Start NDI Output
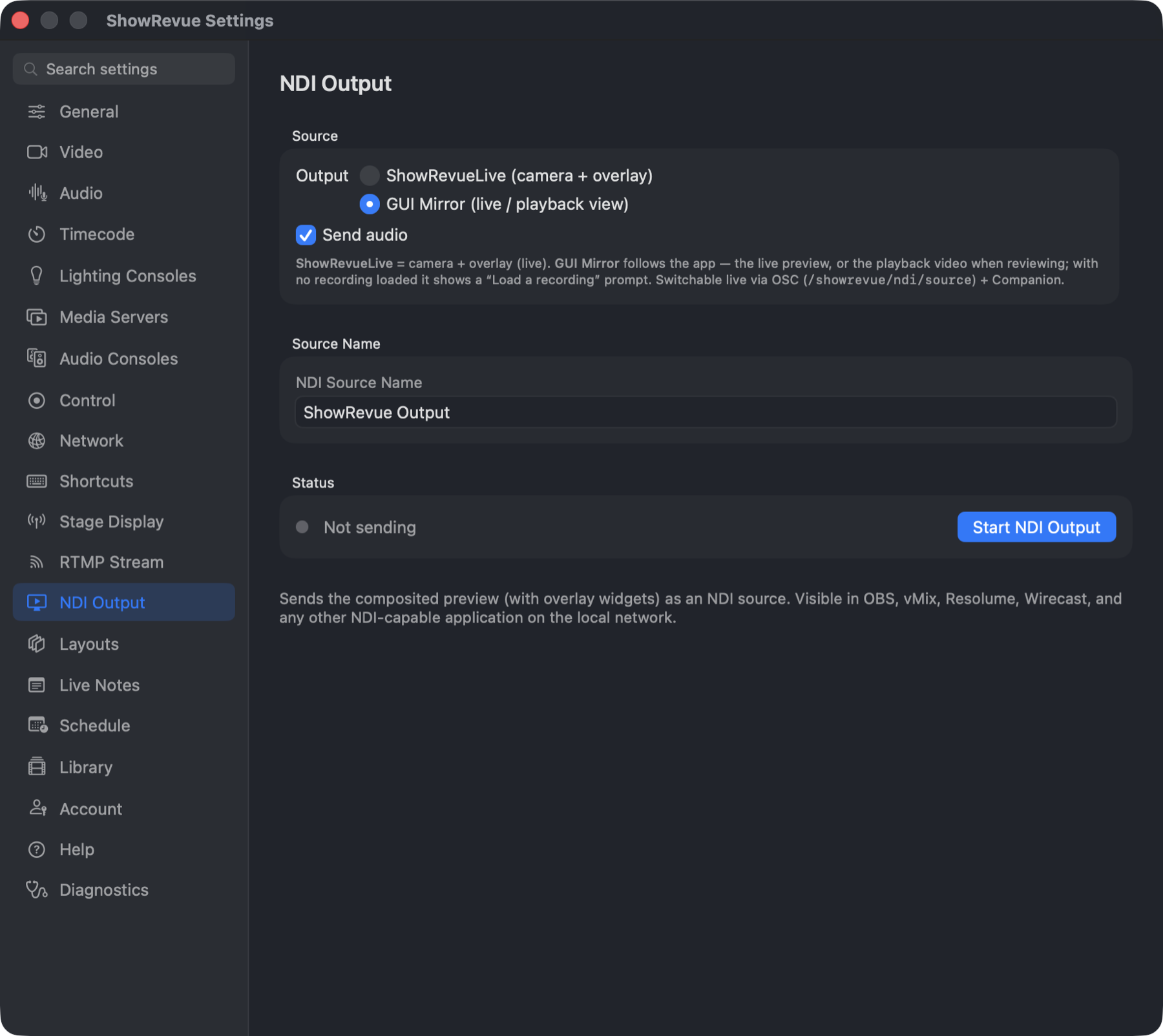1163x1036 pixels. pyautogui.click(x=1036, y=527)
